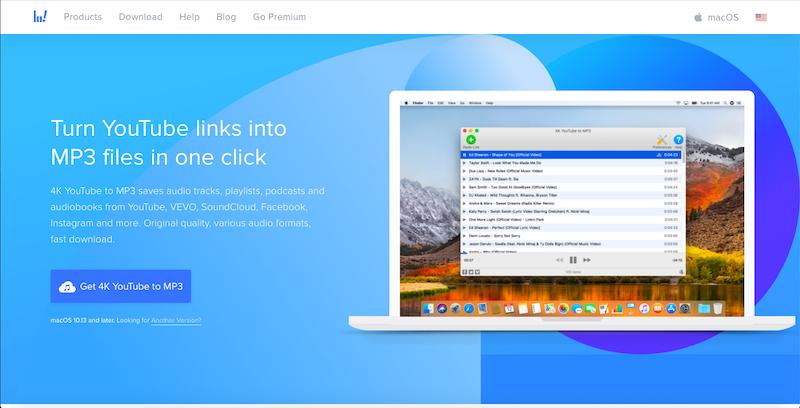The height and width of the screenshot is (408, 800).
Task: Follow the Another Version? link
Action: click(175, 320)
